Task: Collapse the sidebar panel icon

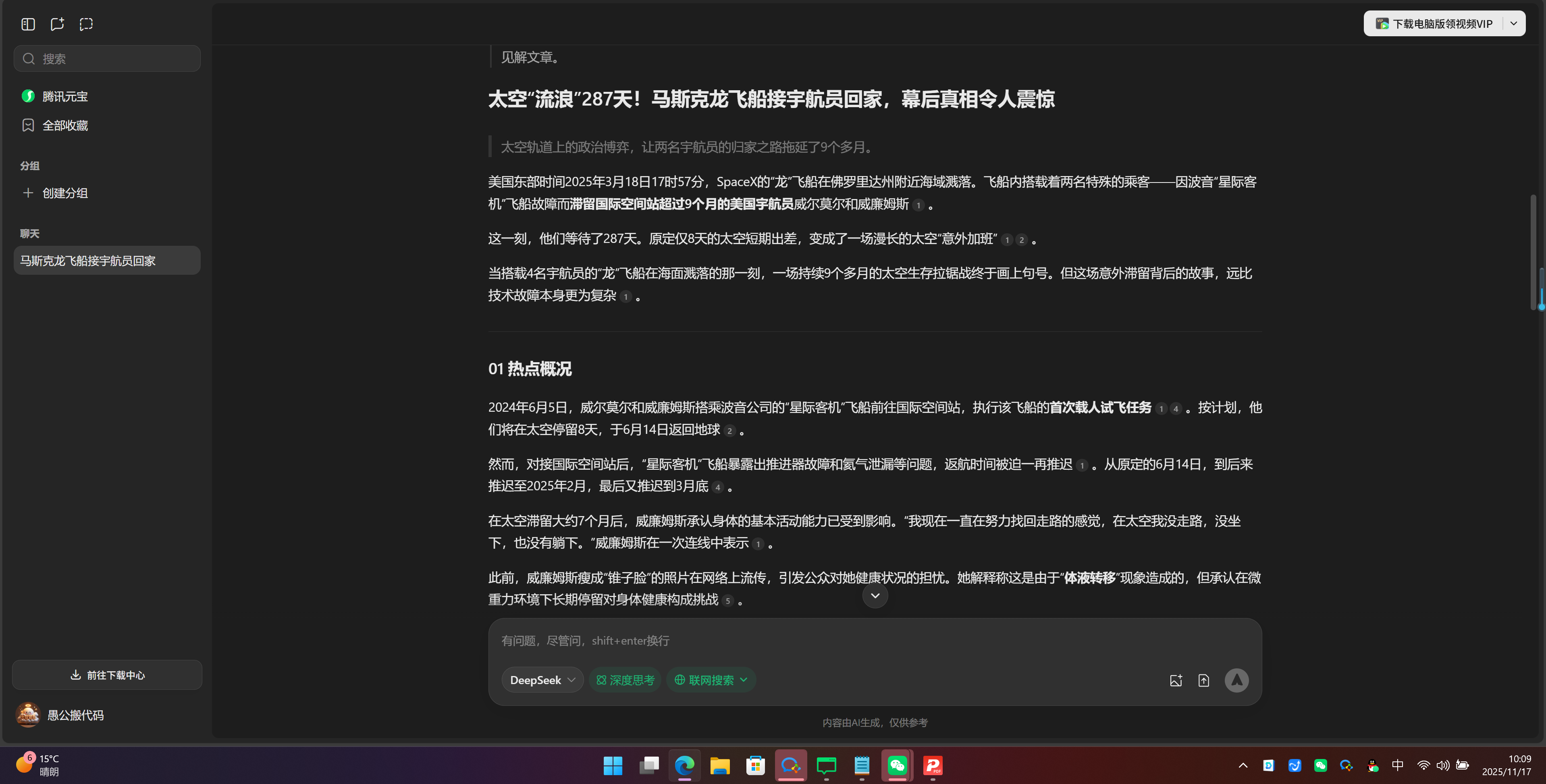Action: pos(27,24)
